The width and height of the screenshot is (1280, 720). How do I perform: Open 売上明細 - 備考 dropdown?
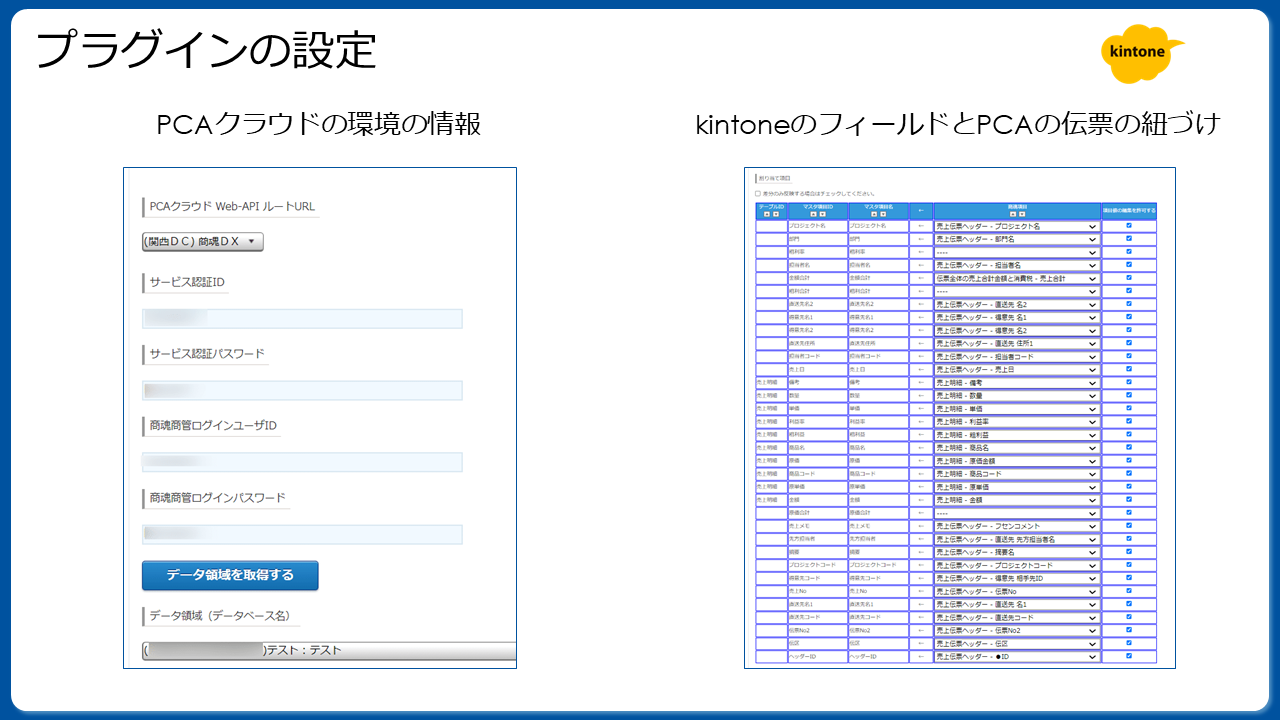pos(1017,382)
